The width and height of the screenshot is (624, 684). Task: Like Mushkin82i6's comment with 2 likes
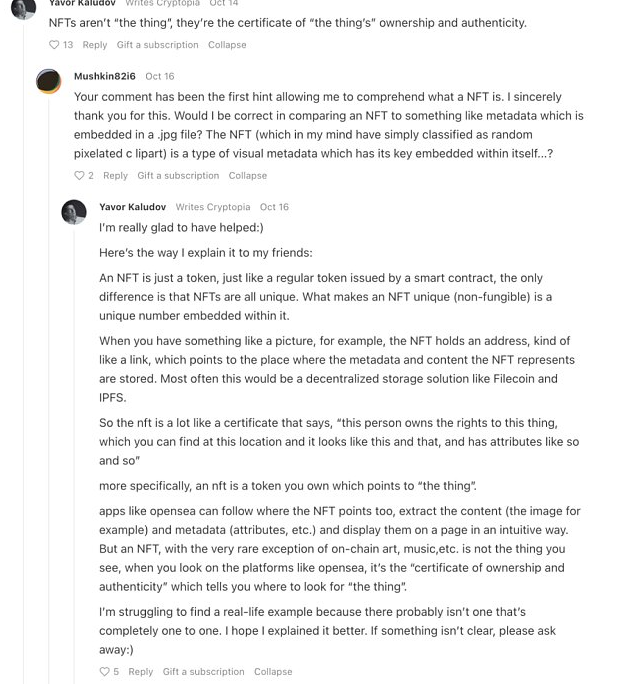pos(80,176)
